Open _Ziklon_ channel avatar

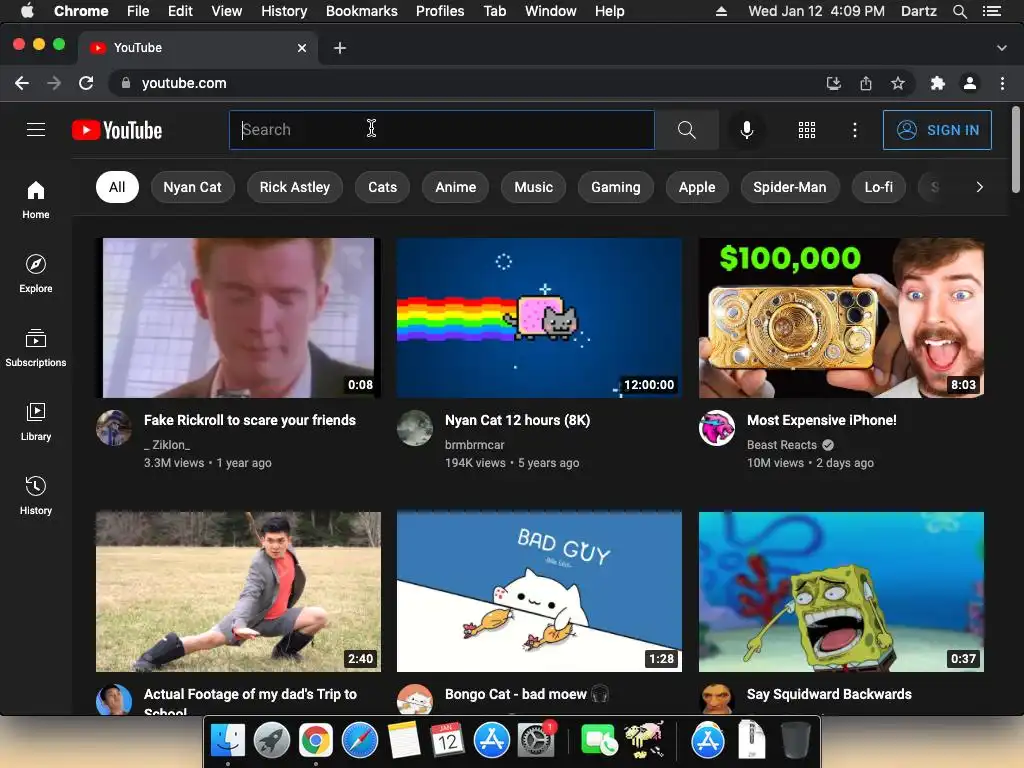click(x=114, y=428)
